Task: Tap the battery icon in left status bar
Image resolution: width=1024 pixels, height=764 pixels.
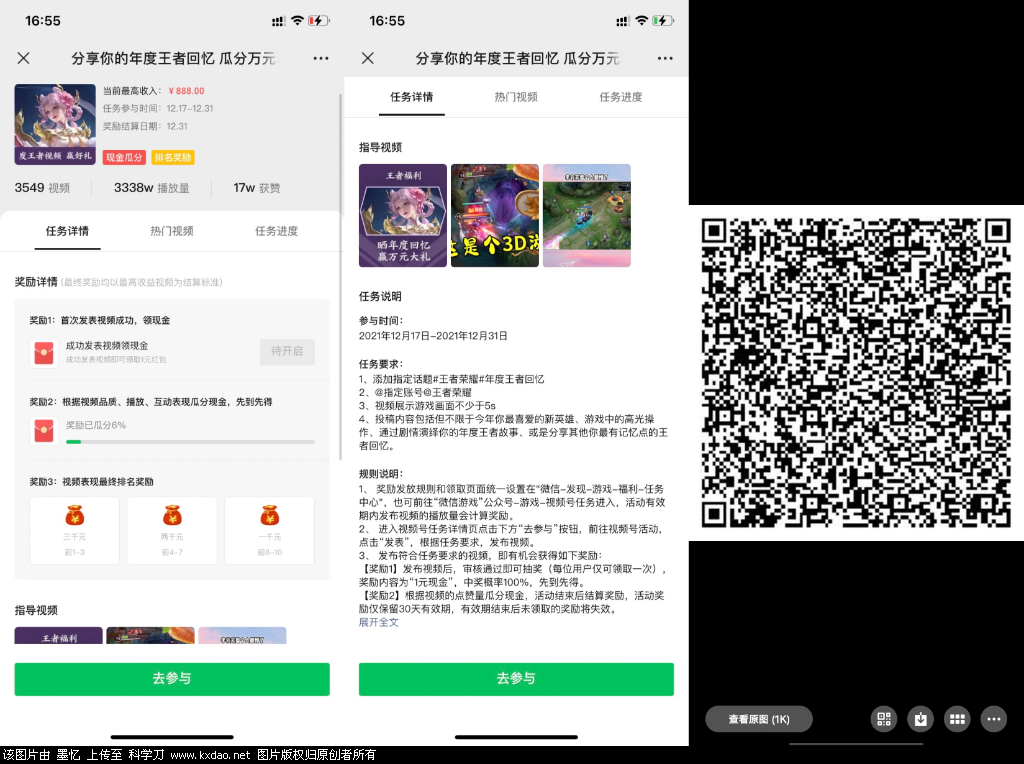Action: pyautogui.click(x=319, y=21)
